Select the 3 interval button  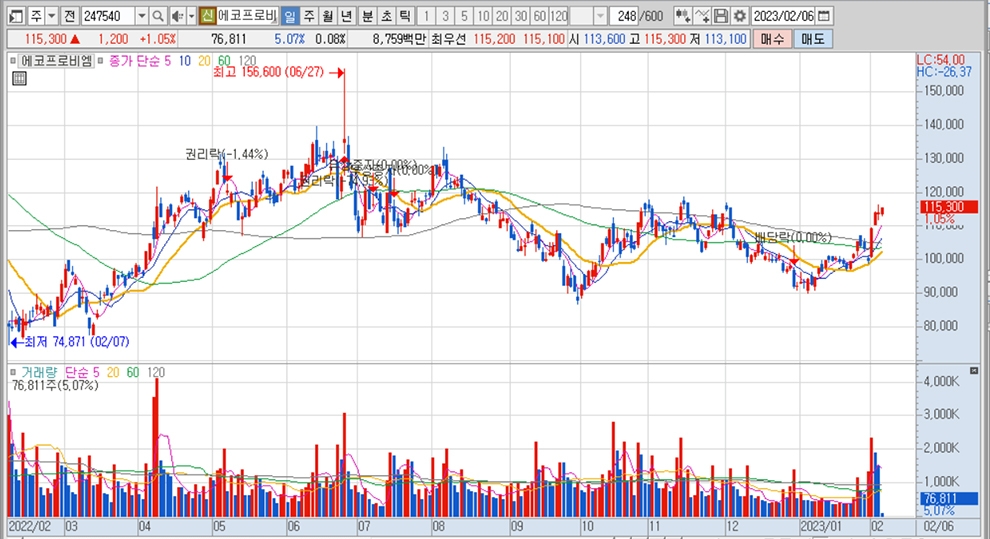(x=445, y=16)
